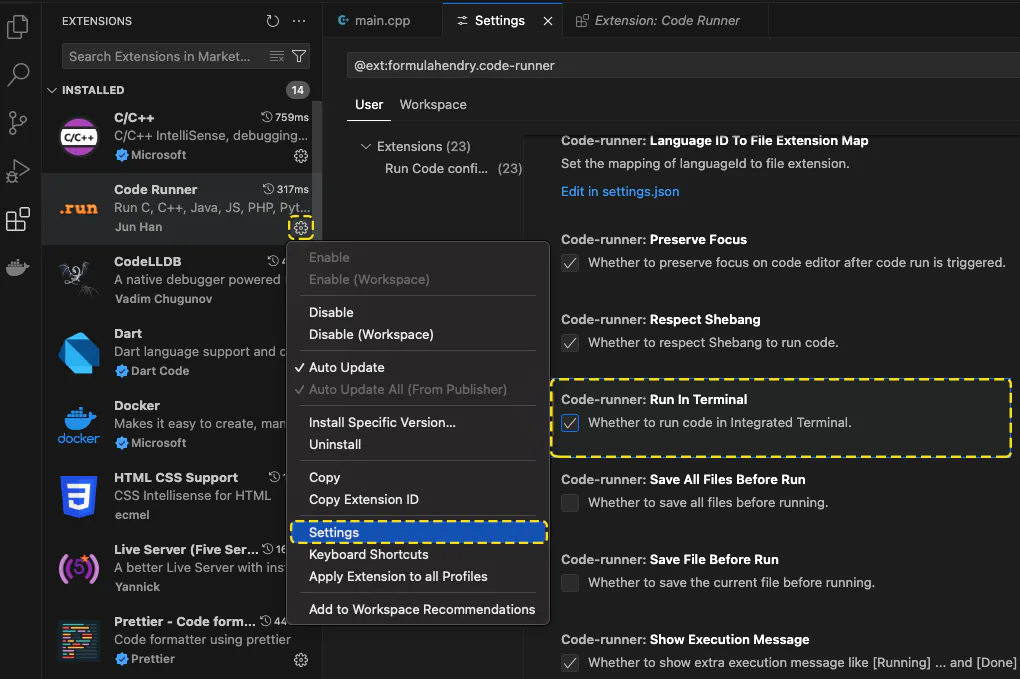Image resolution: width=1020 pixels, height=679 pixels.
Task: Uncheck the Run In Terminal checkbox
Action: click(570, 423)
